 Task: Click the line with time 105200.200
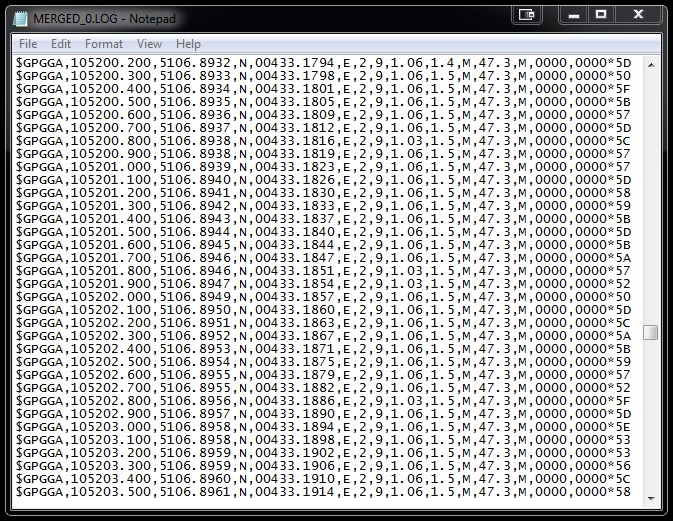point(324,63)
